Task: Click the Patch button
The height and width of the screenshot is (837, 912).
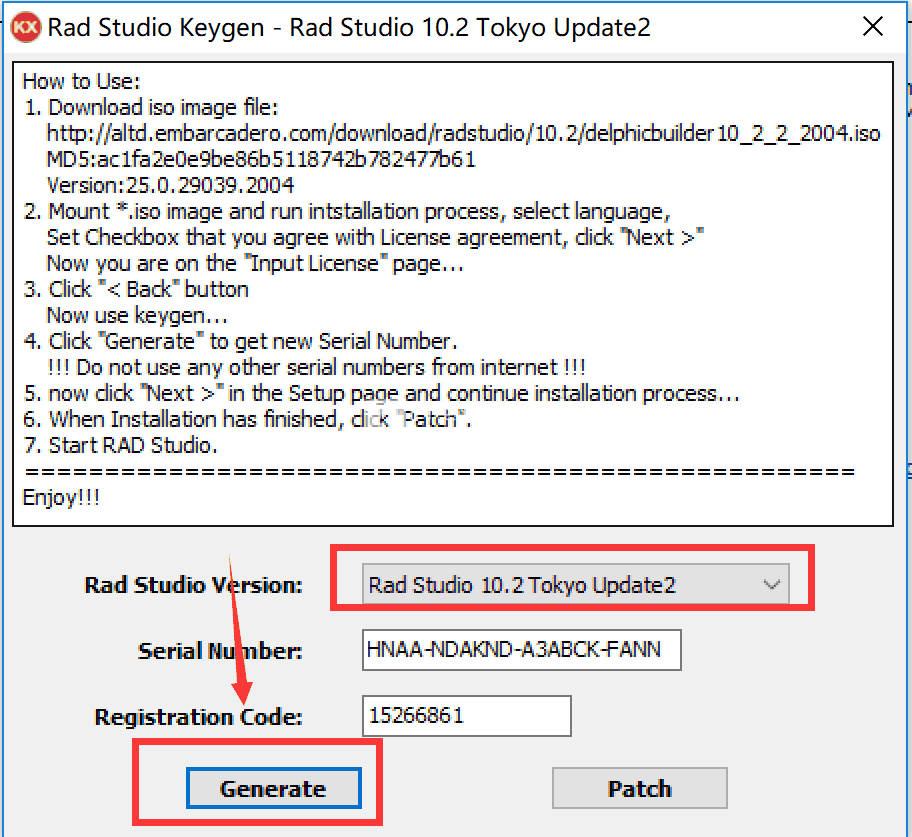Action: (x=639, y=788)
